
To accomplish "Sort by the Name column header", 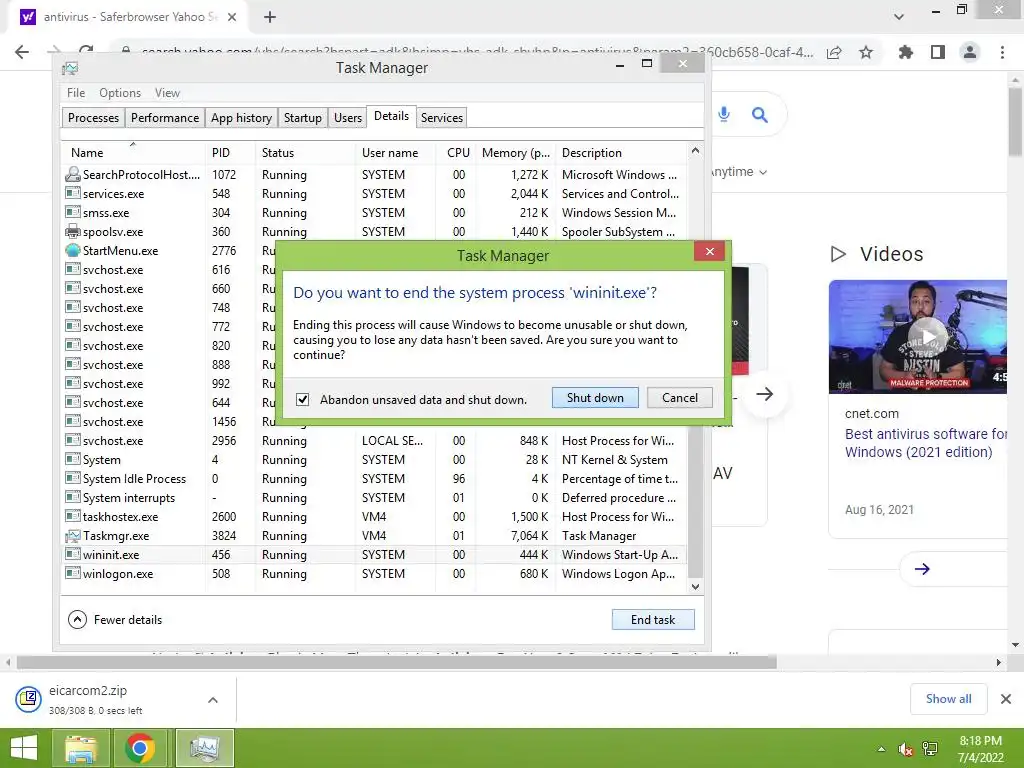I will click(x=133, y=153).
